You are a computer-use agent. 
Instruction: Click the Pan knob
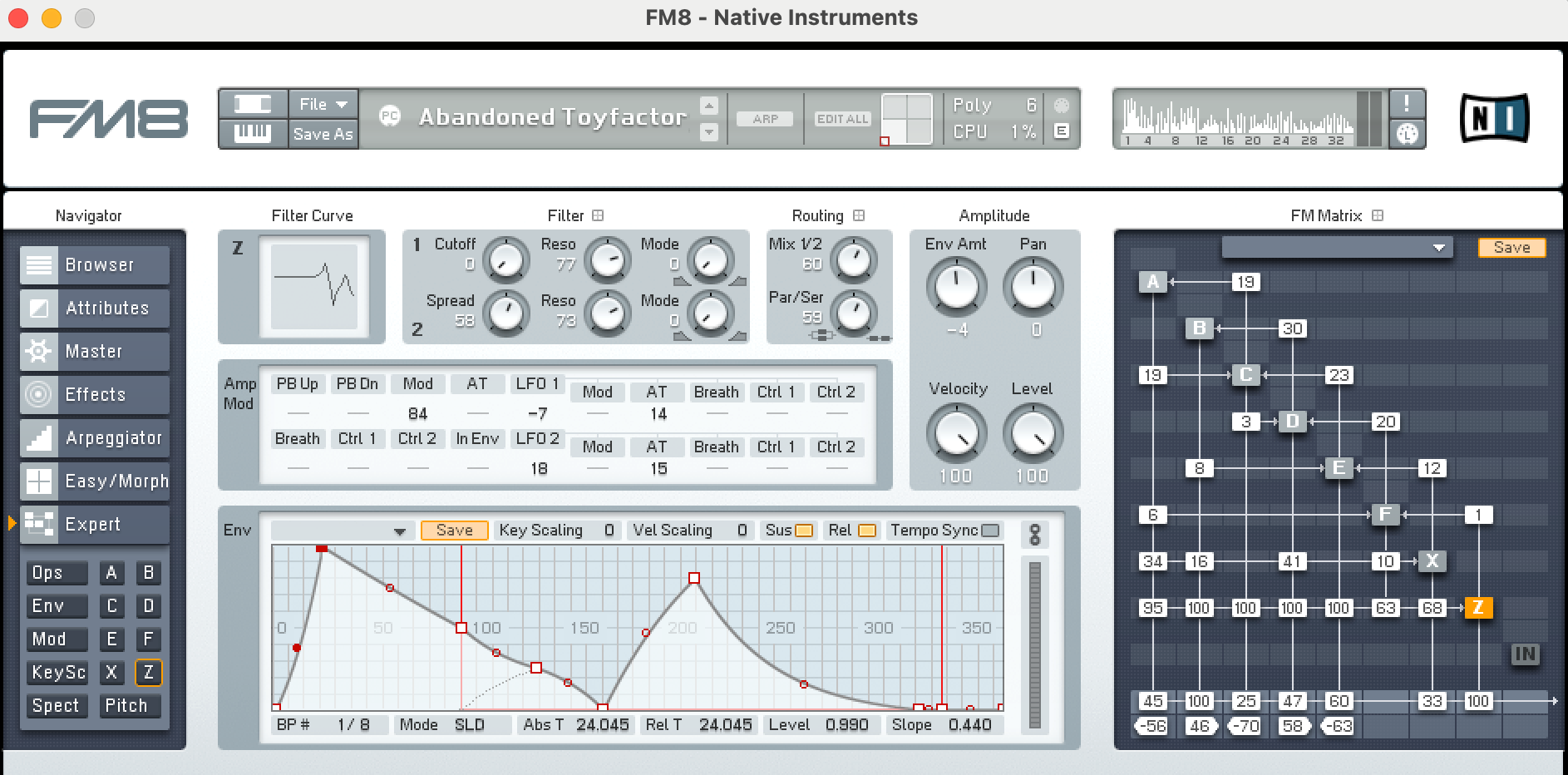coord(1033,286)
